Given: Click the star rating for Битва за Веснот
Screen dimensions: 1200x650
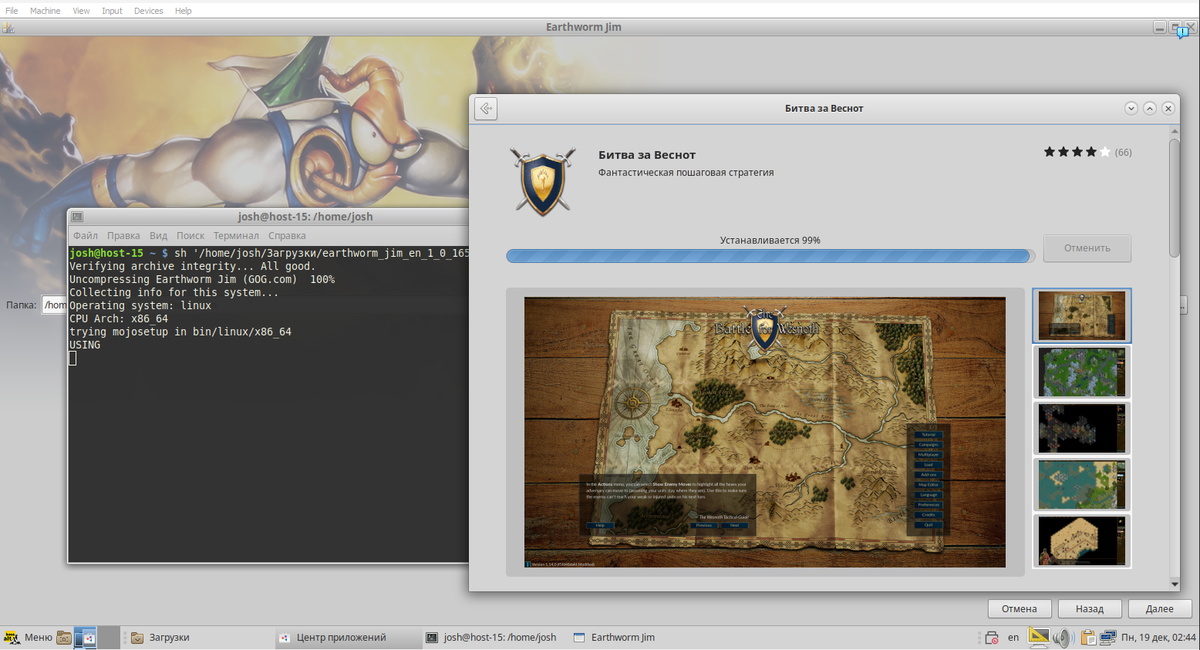Looking at the screenshot, I should 1077,152.
